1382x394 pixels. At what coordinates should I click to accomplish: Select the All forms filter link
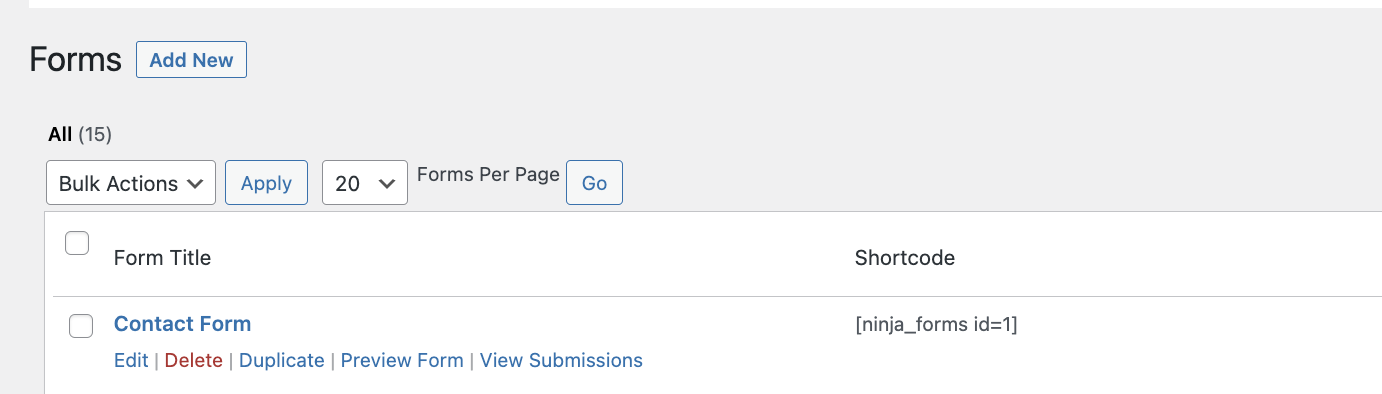[60, 134]
